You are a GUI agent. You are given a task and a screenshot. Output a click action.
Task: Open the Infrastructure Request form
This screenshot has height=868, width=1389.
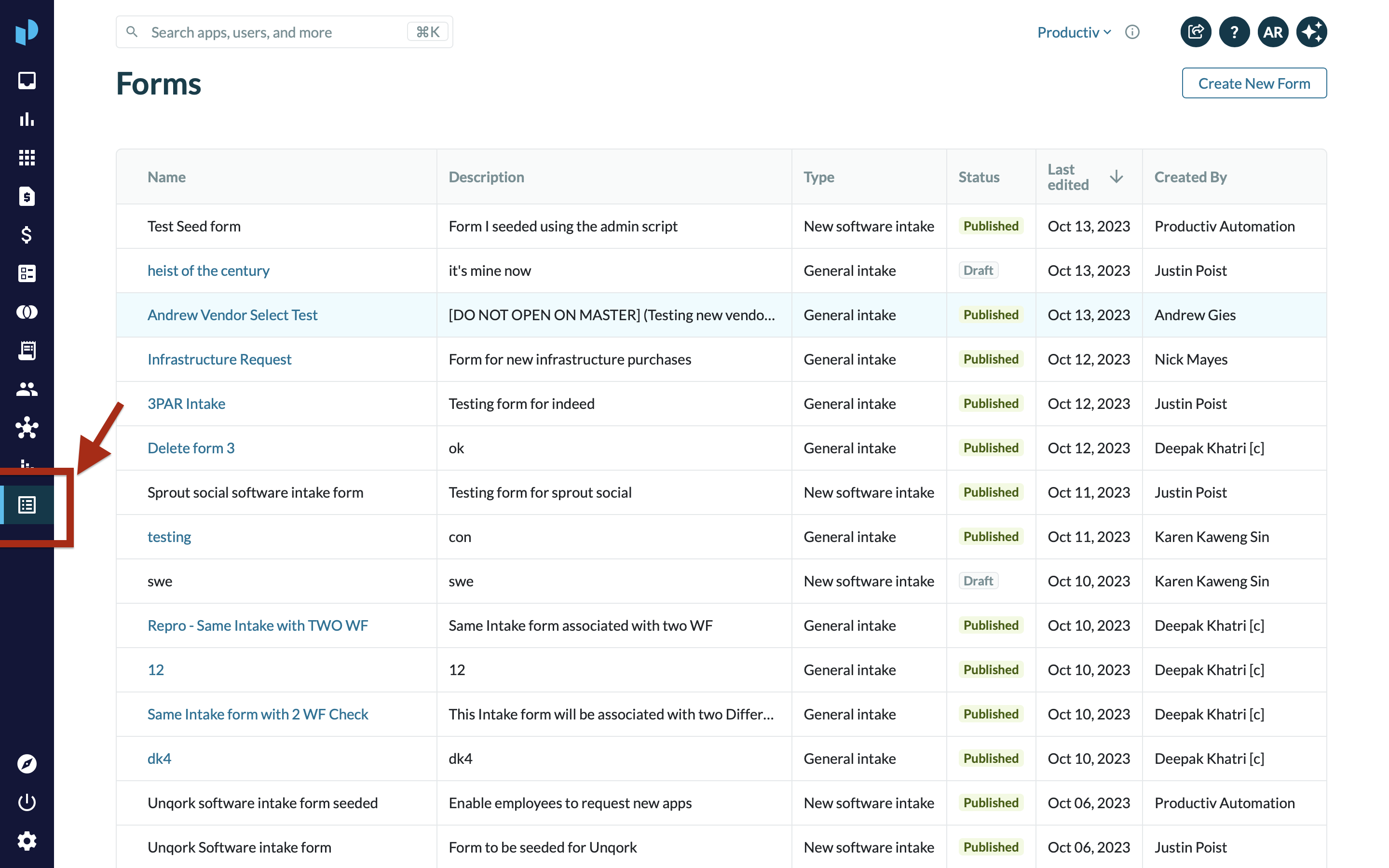click(x=219, y=359)
